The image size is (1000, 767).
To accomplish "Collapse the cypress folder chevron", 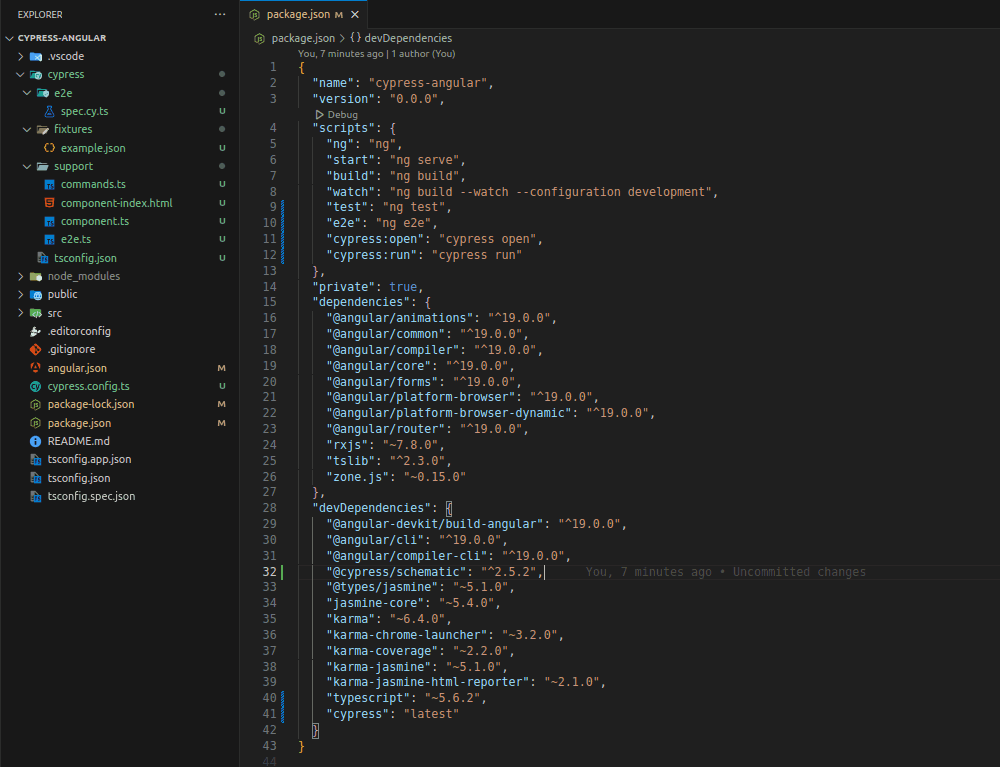I will coord(20,75).
